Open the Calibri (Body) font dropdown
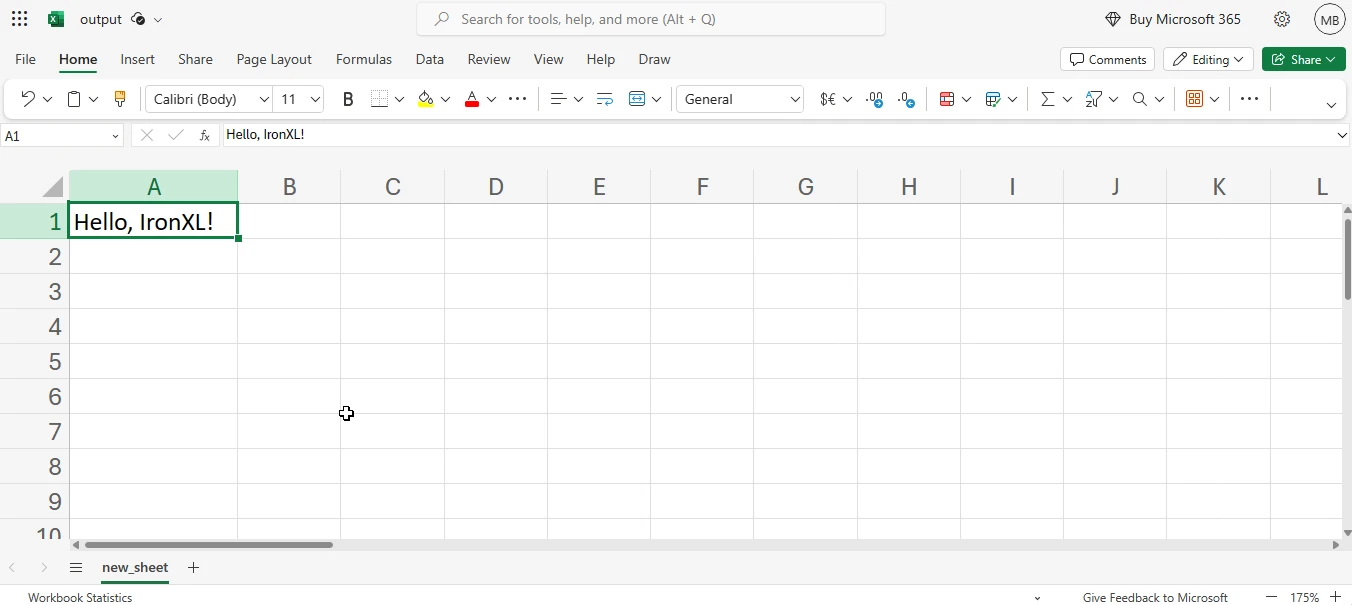The image size is (1352, 605). (x=210, y=99)
